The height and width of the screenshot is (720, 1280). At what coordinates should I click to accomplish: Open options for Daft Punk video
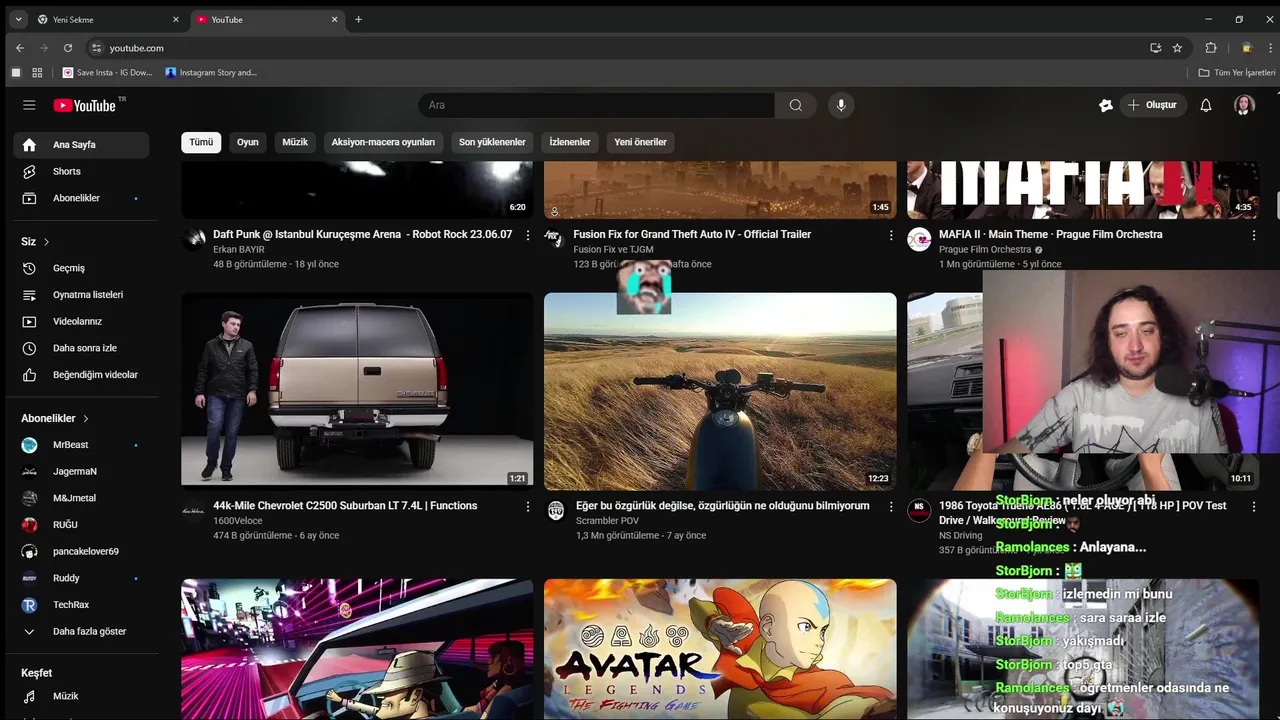click(x=528, y=235)
